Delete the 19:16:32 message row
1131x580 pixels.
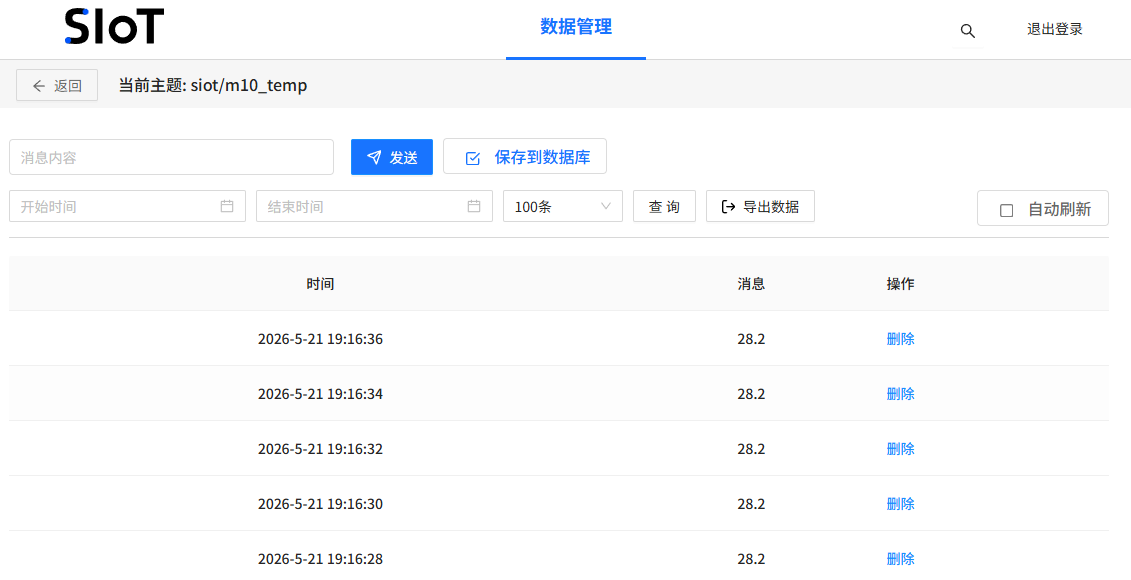[900, 449]
